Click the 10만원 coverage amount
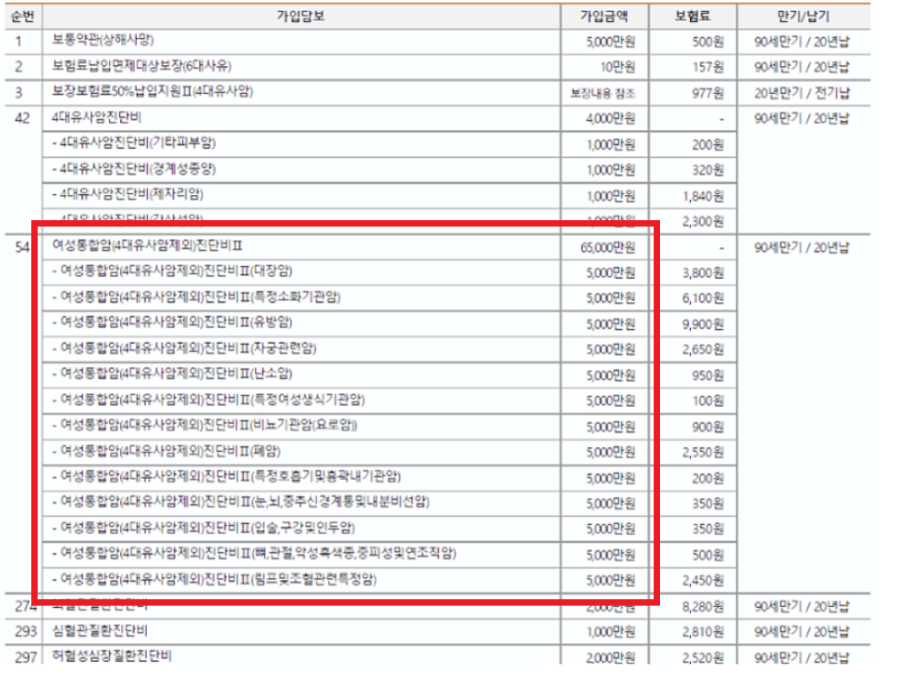 [x=617, y=67]
